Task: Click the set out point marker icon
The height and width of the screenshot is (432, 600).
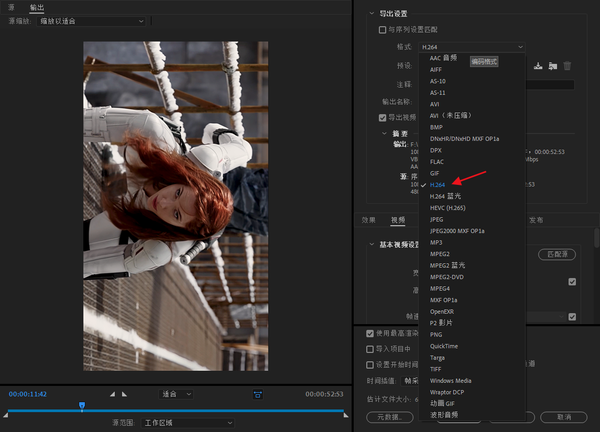Action: pos(124,394)
